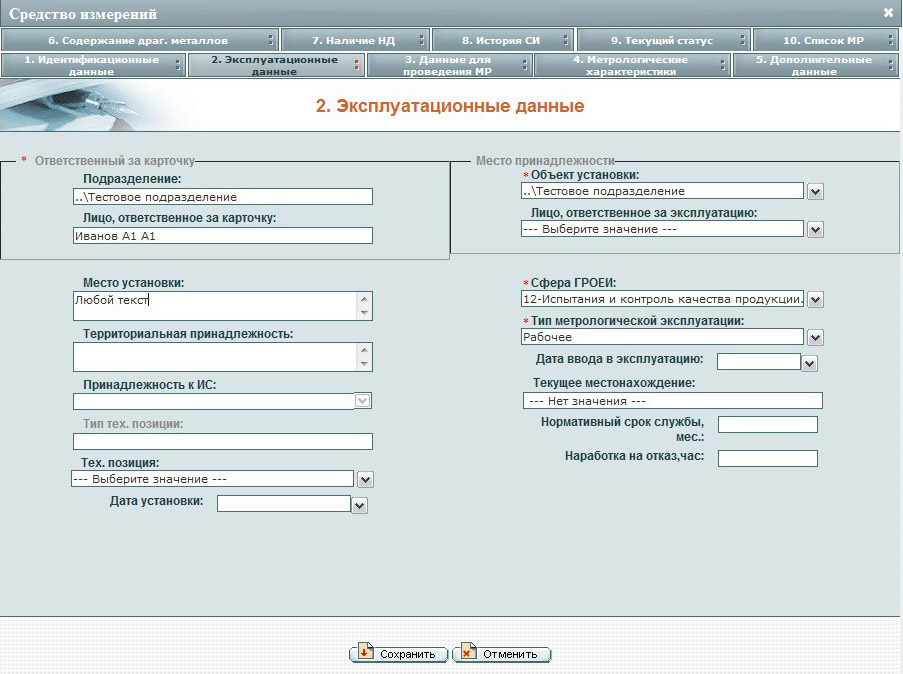903x674 pixels.
Task: Expand Тип метрологической эксплуатации dropdown arrow
Action: [x=815, y=338]
